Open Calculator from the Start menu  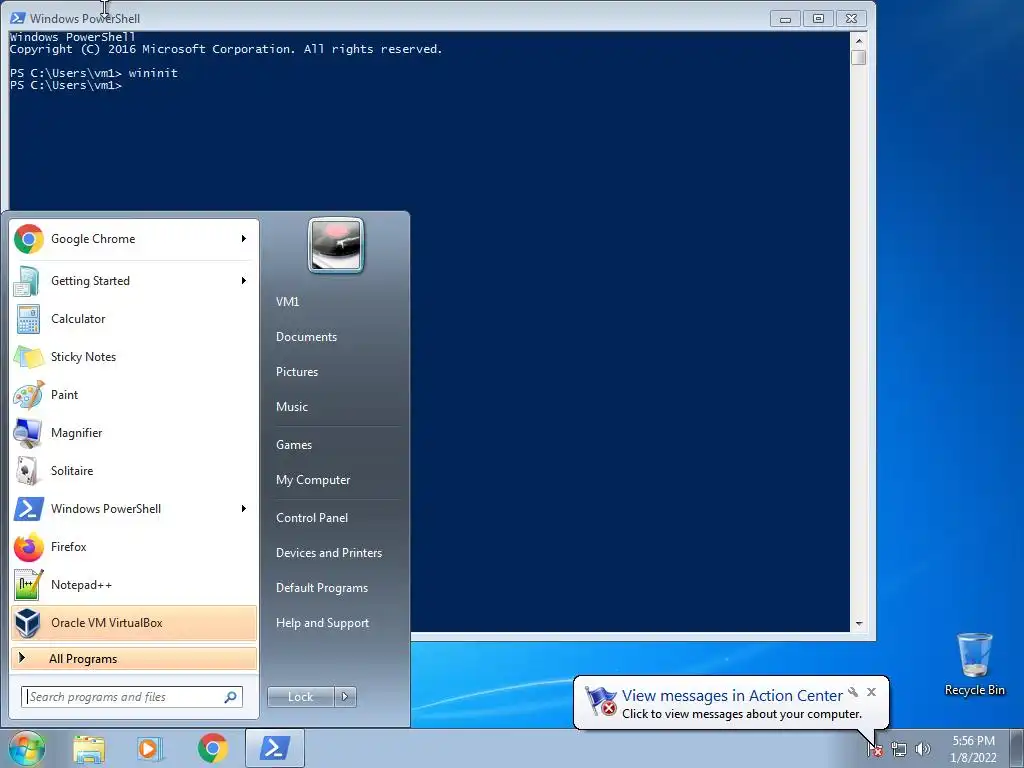click(x=134, y=319)
